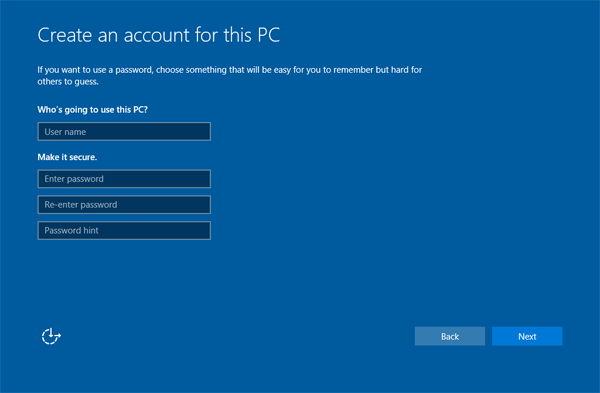Click the Password hint field
Image resolution: width=600 pixels, height=393 pixels.
coord(124,230)
